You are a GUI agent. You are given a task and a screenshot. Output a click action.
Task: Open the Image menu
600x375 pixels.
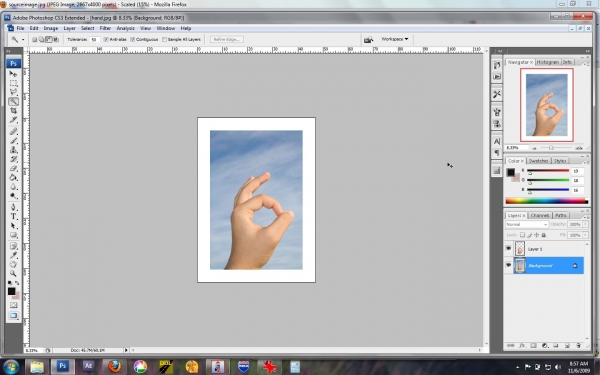pyautogui.click(x=51, y=28)
